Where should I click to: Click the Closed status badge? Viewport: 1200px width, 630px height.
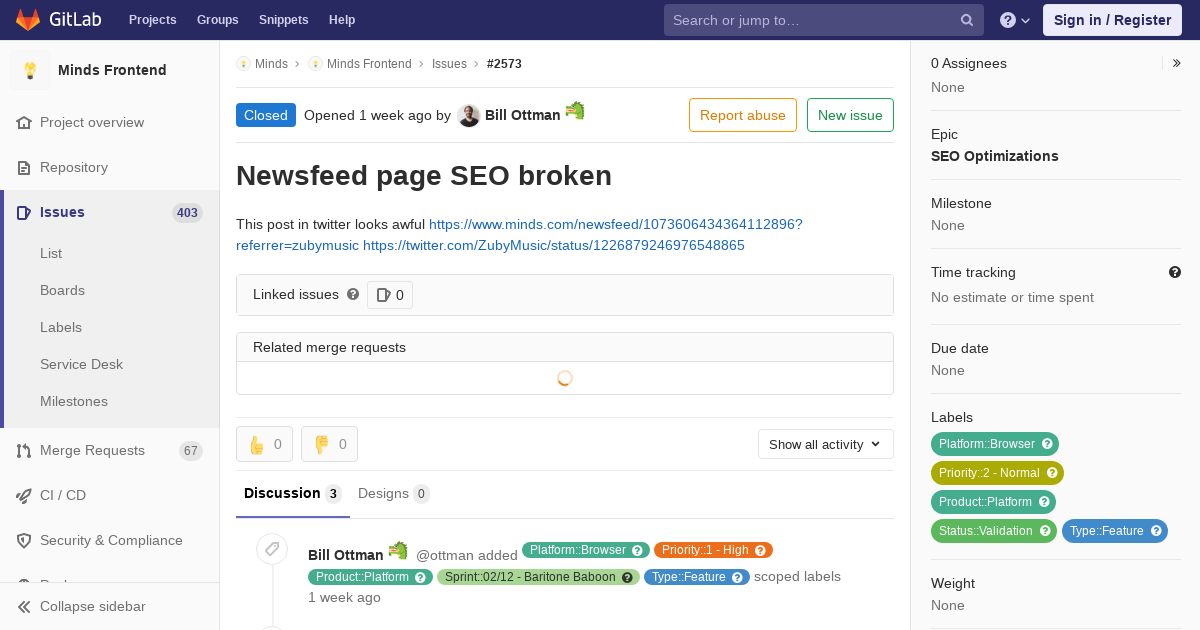point(266,115)
